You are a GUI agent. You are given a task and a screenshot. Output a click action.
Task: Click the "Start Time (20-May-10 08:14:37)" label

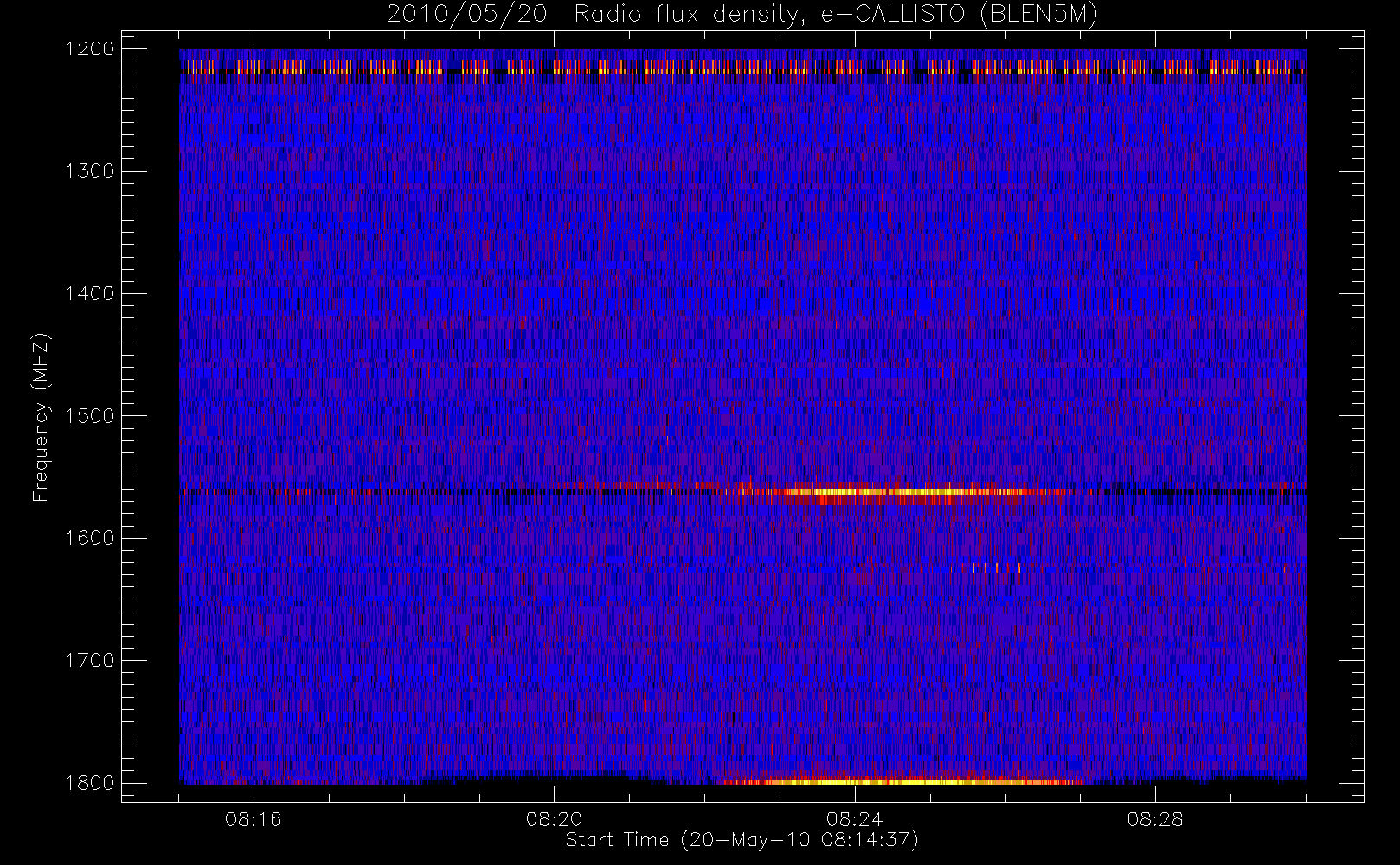pyautogui.click(x=742, y=840)
